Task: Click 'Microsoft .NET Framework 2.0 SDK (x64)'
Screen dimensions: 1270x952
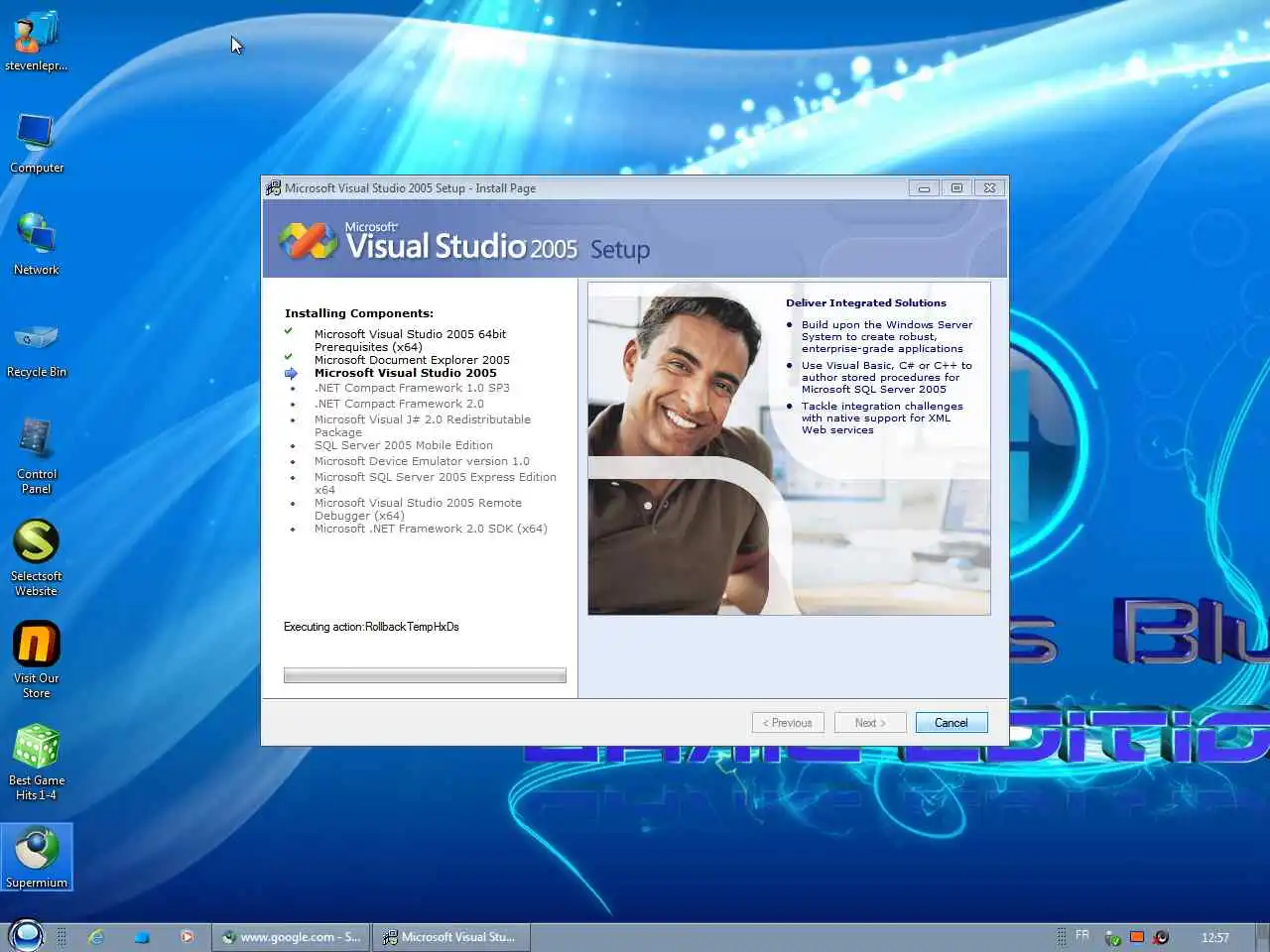Action: click(x=431, y=529)
